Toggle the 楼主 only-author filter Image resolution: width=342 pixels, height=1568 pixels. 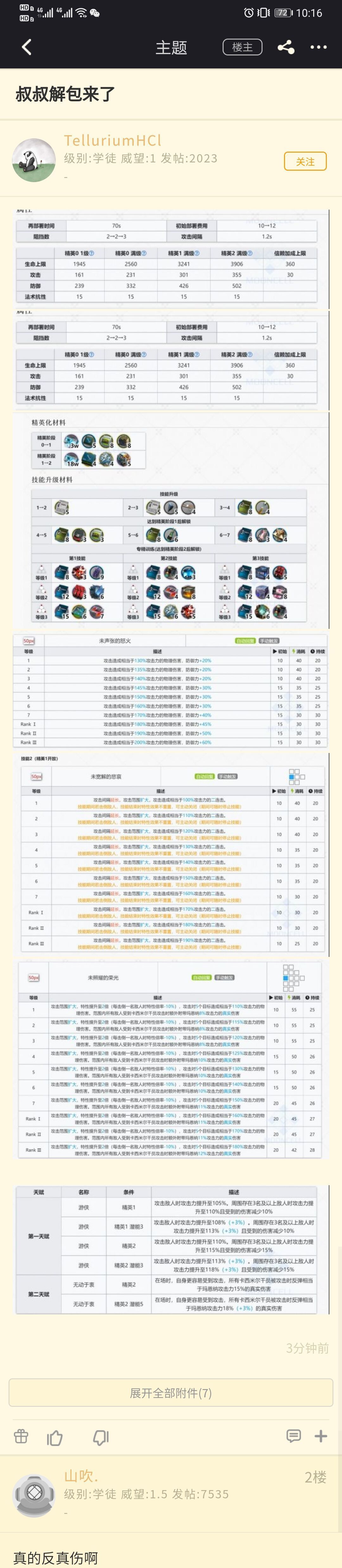pos(242,47)
